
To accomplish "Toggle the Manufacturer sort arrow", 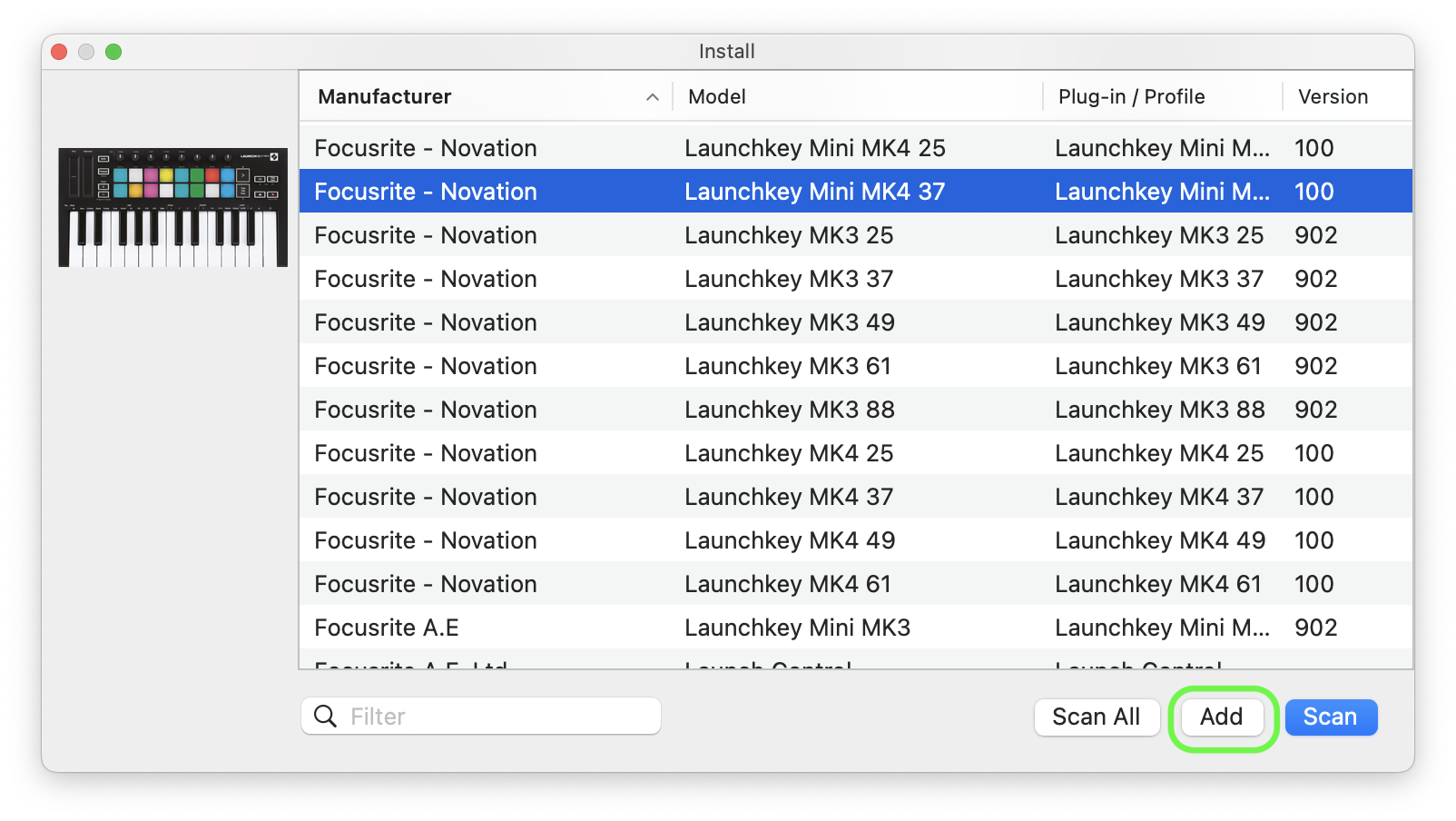I will (x=652, y=97).
